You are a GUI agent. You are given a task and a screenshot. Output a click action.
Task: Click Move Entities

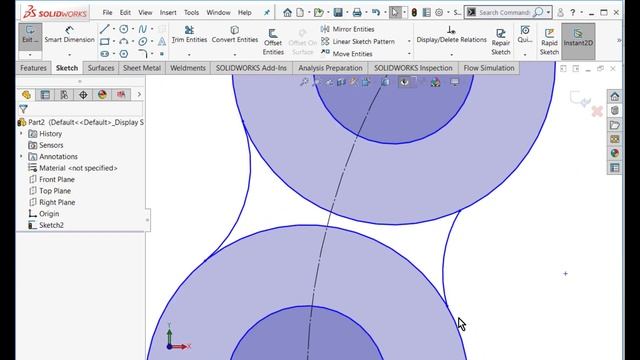[347, 53]
